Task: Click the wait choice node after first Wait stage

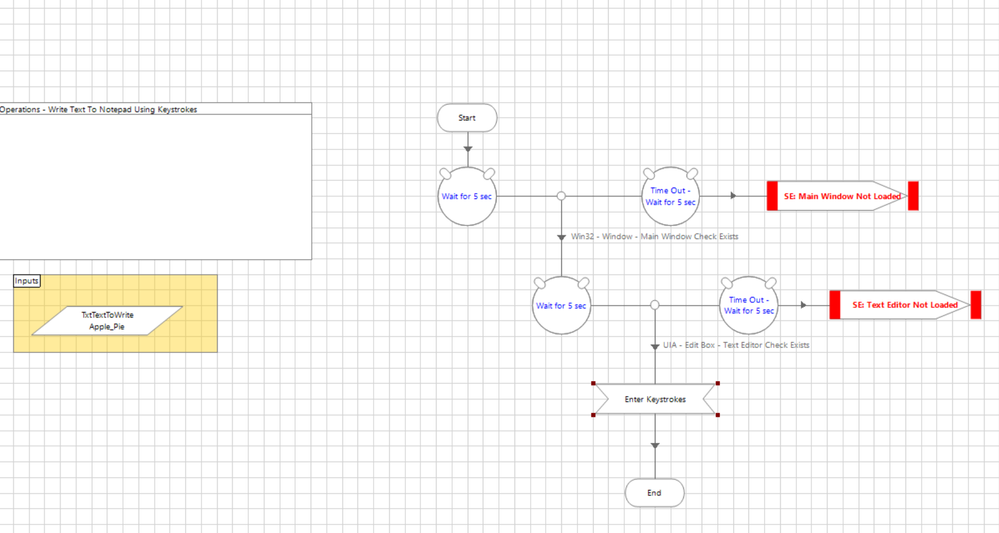Action: click(x=561, y=196)
